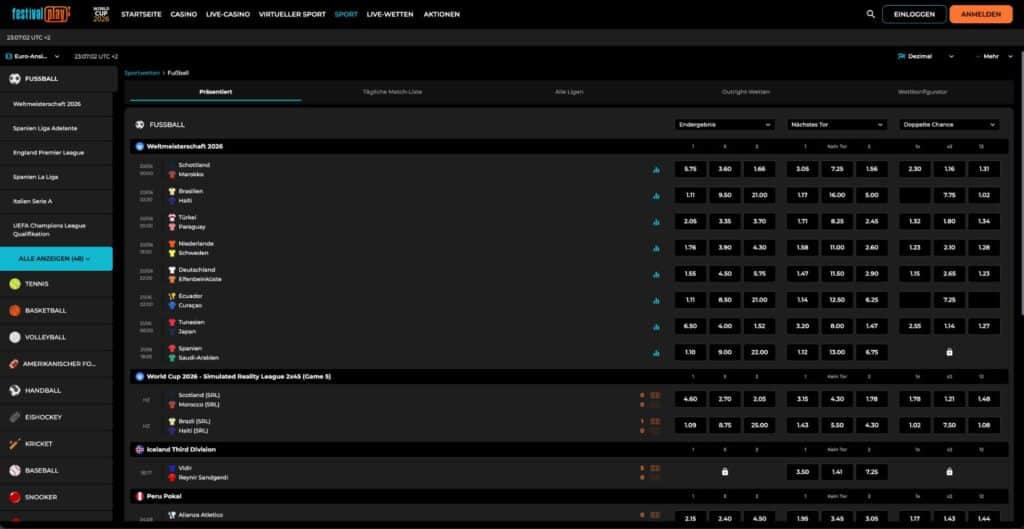Select 3.35 draw odds for Türkei vs Paraguay
The width and height of the screenshot is (1024, 529).
[725, 221]
